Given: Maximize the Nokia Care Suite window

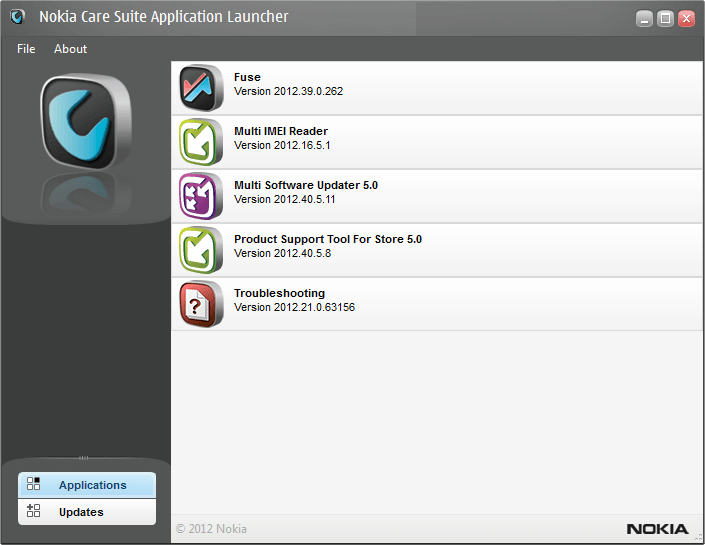Looking at the screenshot, I should 665,18.
